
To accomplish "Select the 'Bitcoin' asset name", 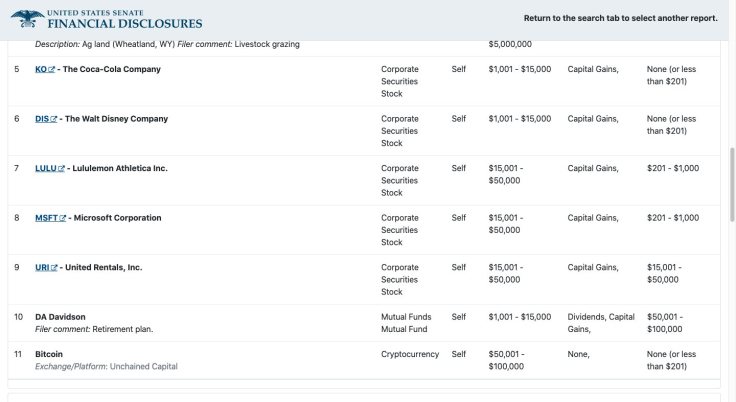I will point(49,354).
